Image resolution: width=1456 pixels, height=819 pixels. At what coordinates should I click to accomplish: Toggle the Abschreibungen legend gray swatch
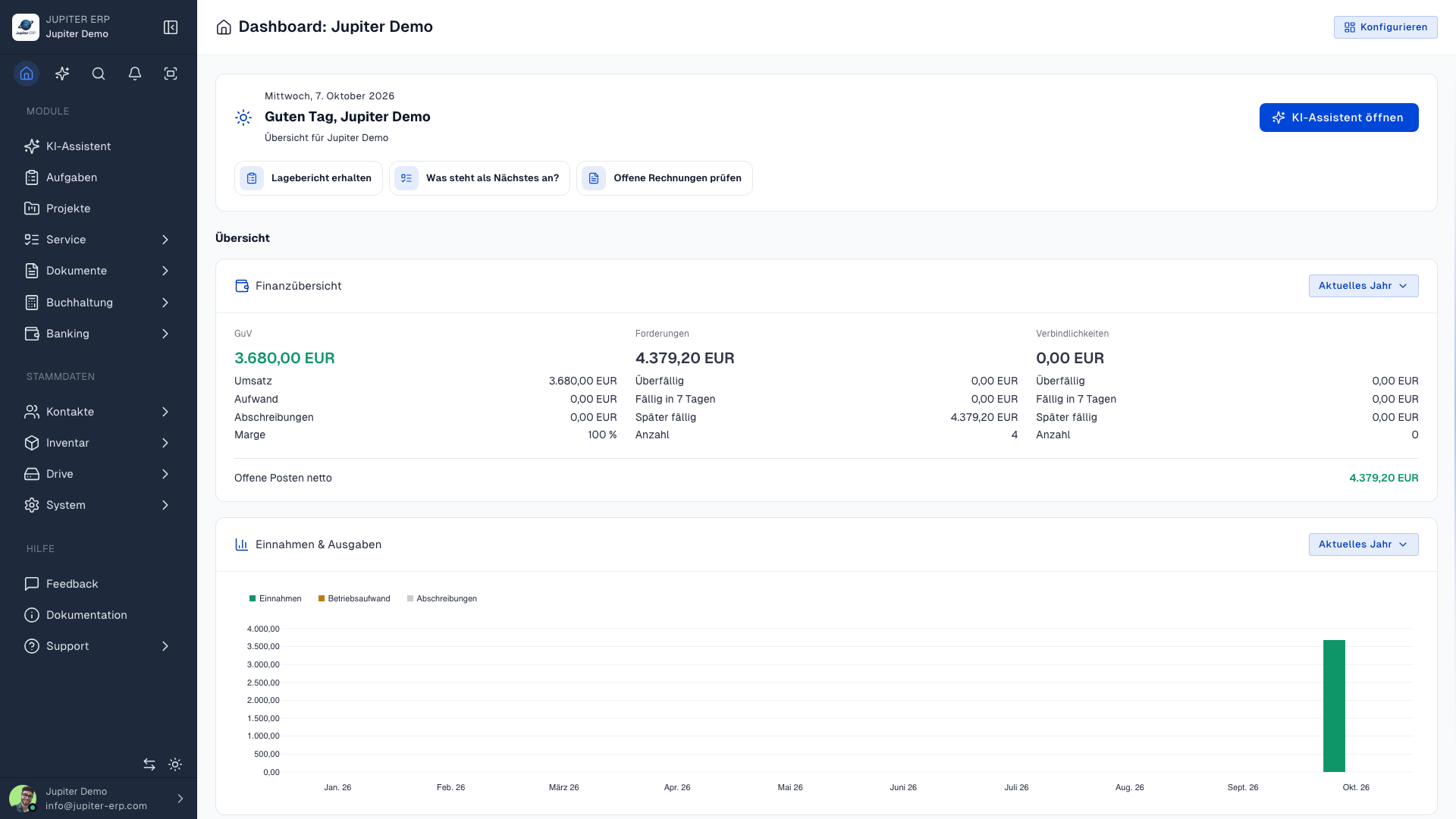[x=410, y=598]
